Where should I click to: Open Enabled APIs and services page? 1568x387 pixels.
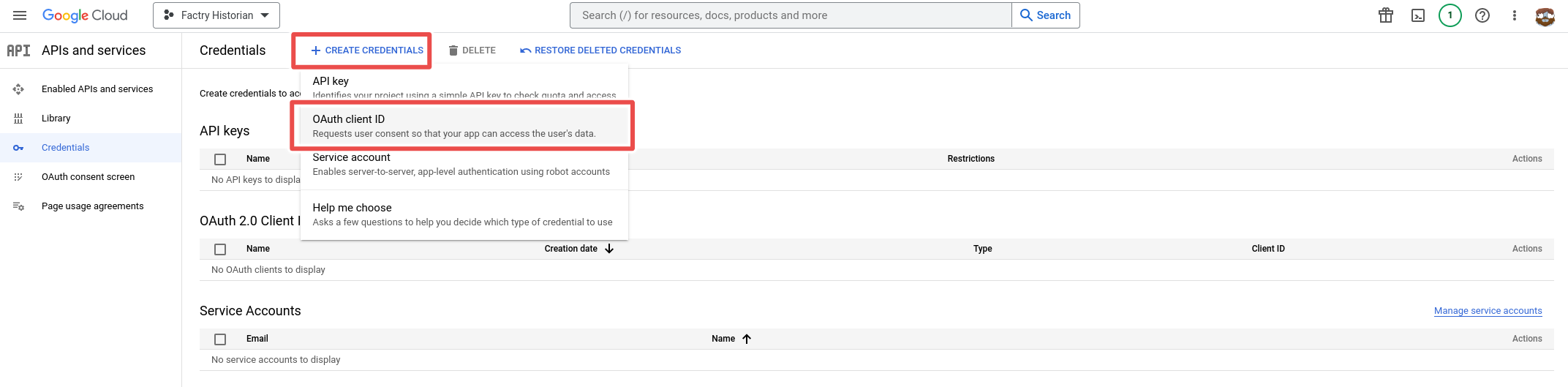point(97,89)
